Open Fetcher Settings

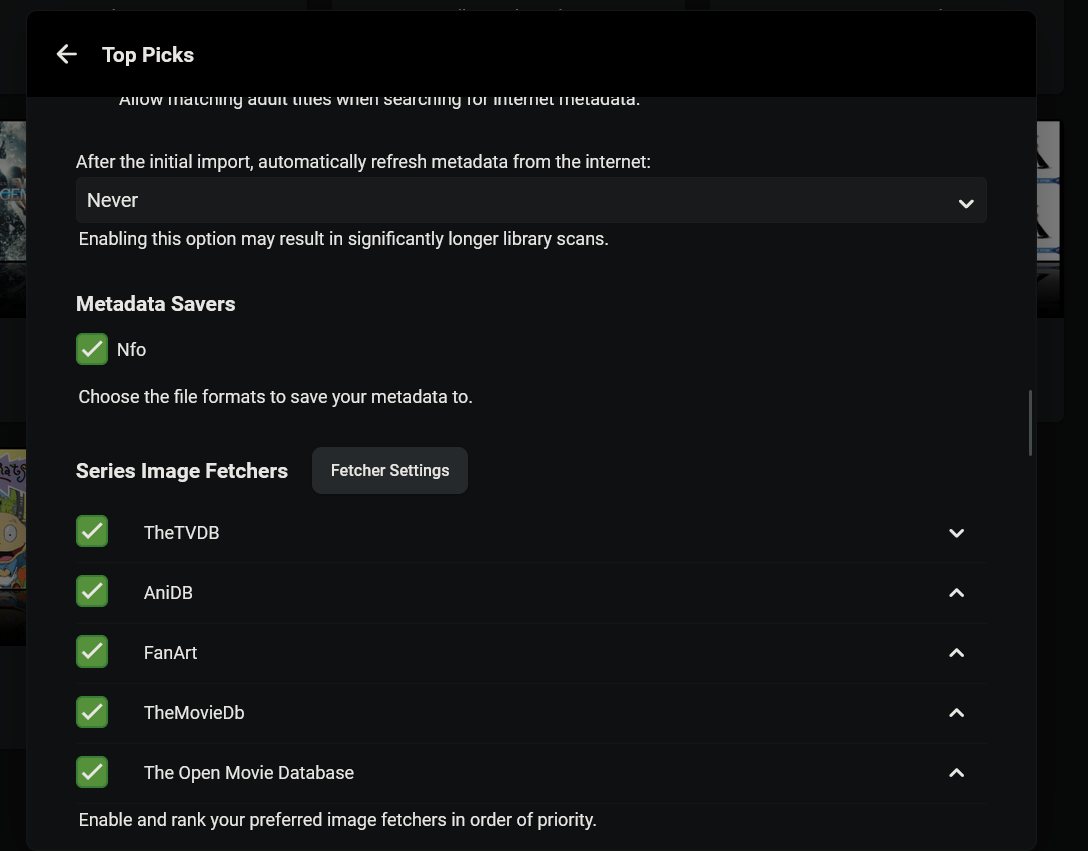[389, 470]
